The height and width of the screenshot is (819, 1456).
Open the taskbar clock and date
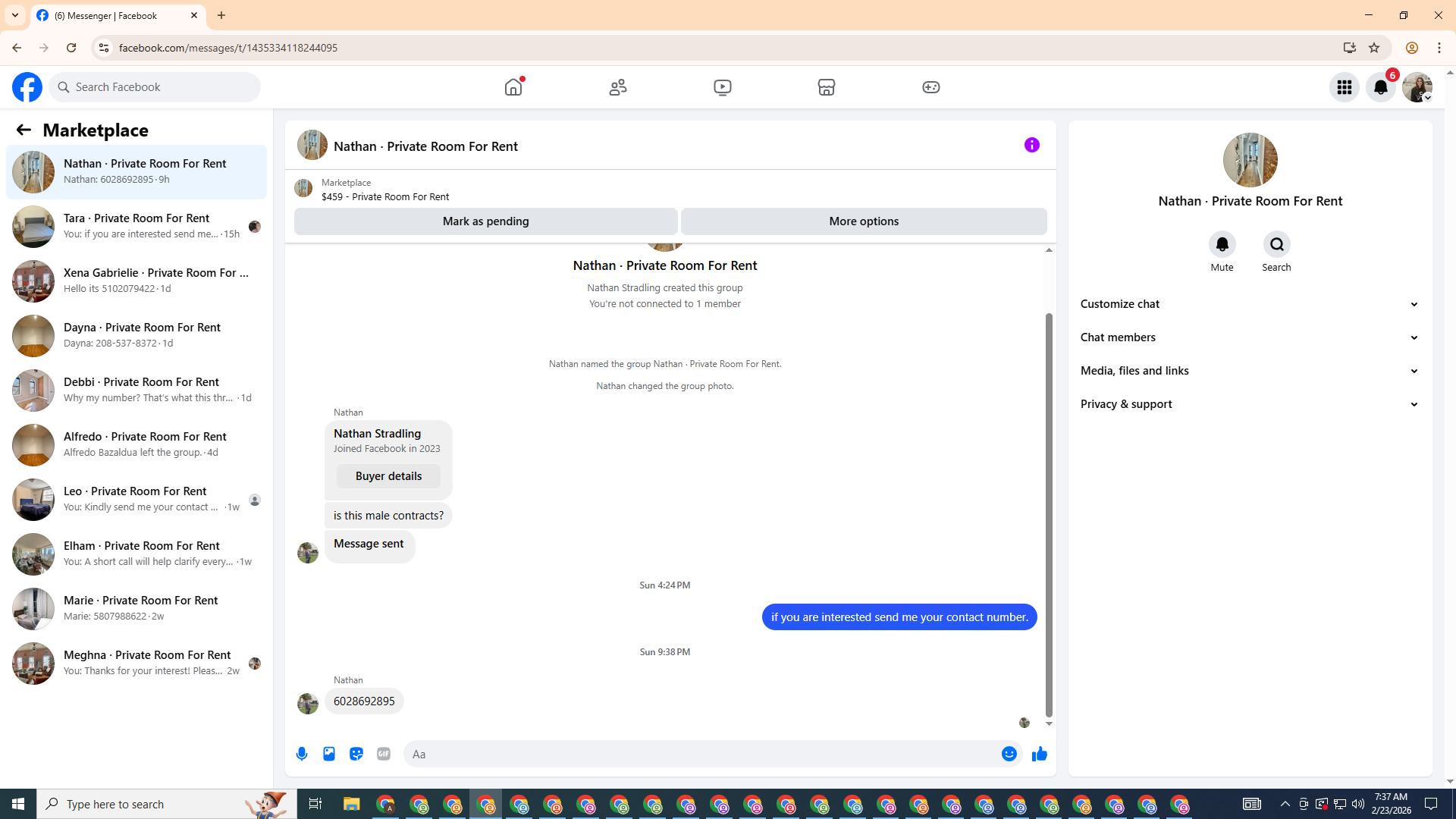pyautogui.click(x=1392, y=804)
